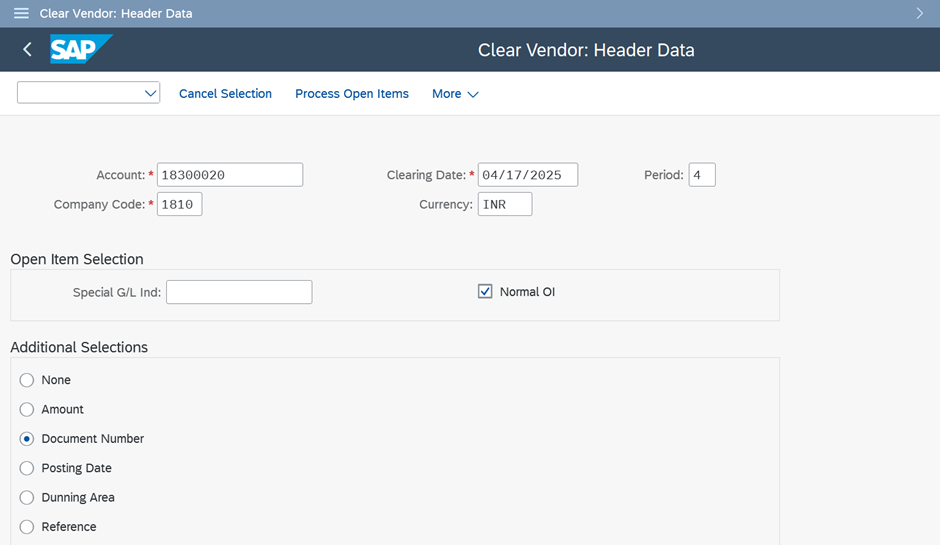
Task: Select the Amount radio option
Action: click(26, 409)
